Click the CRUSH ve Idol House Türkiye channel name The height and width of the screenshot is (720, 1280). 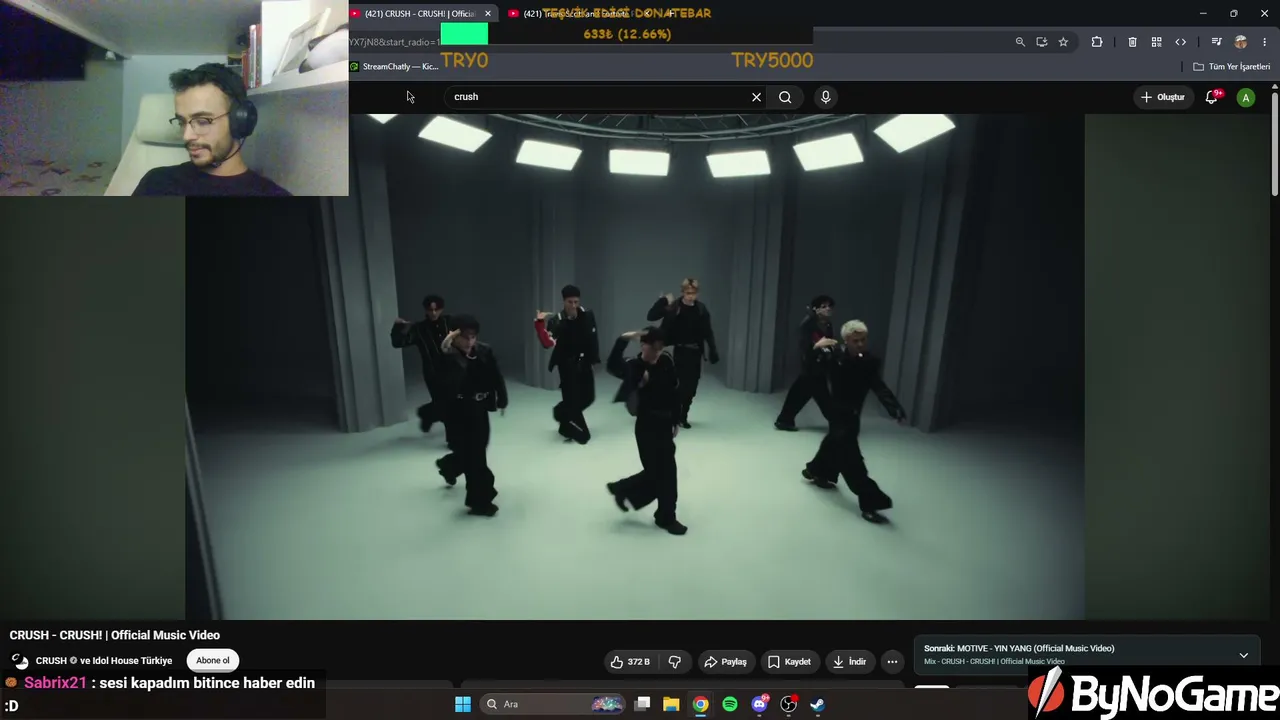pos(104,661)
